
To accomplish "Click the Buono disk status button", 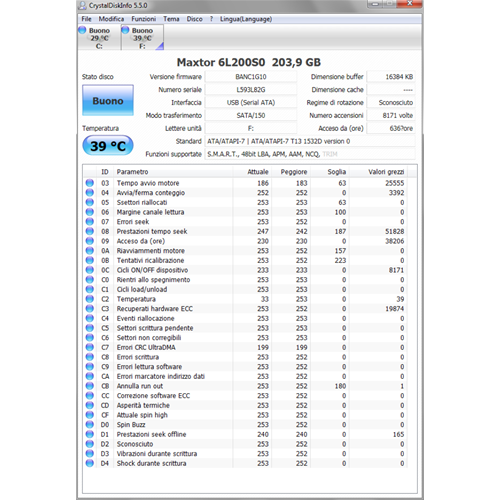I will coord(108,100).
